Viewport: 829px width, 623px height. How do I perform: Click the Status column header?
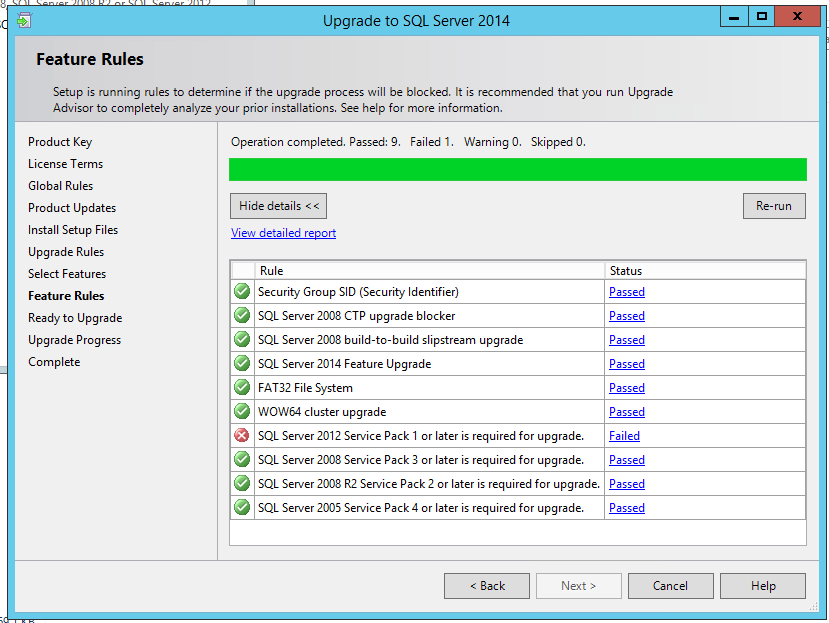(705, 271)
